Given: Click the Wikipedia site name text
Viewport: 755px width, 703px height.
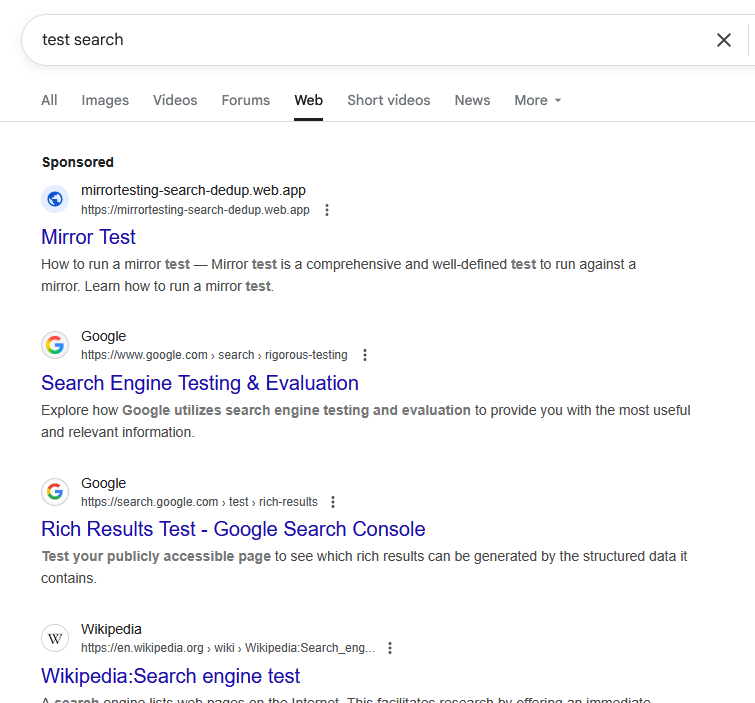Looking at the screenshot, I should tap(111, 629).
